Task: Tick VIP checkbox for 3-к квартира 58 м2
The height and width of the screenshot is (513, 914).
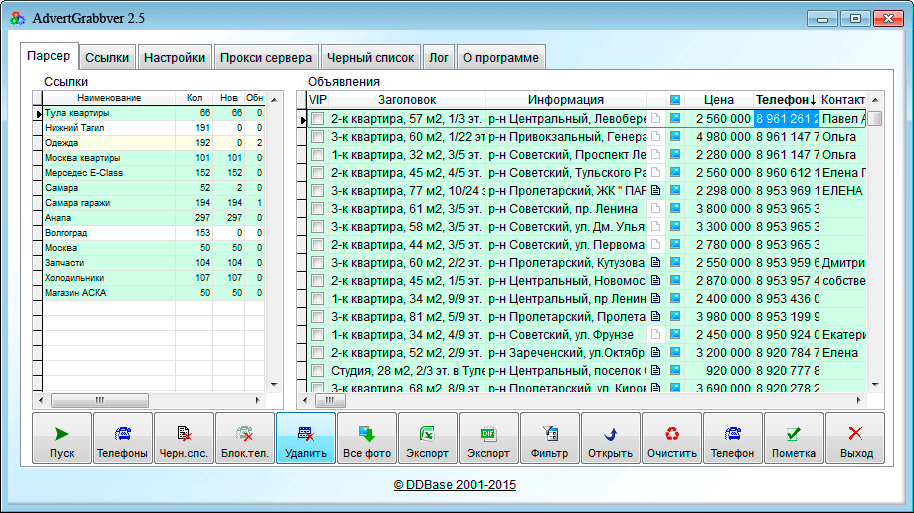Action: (x=318, y=227)
